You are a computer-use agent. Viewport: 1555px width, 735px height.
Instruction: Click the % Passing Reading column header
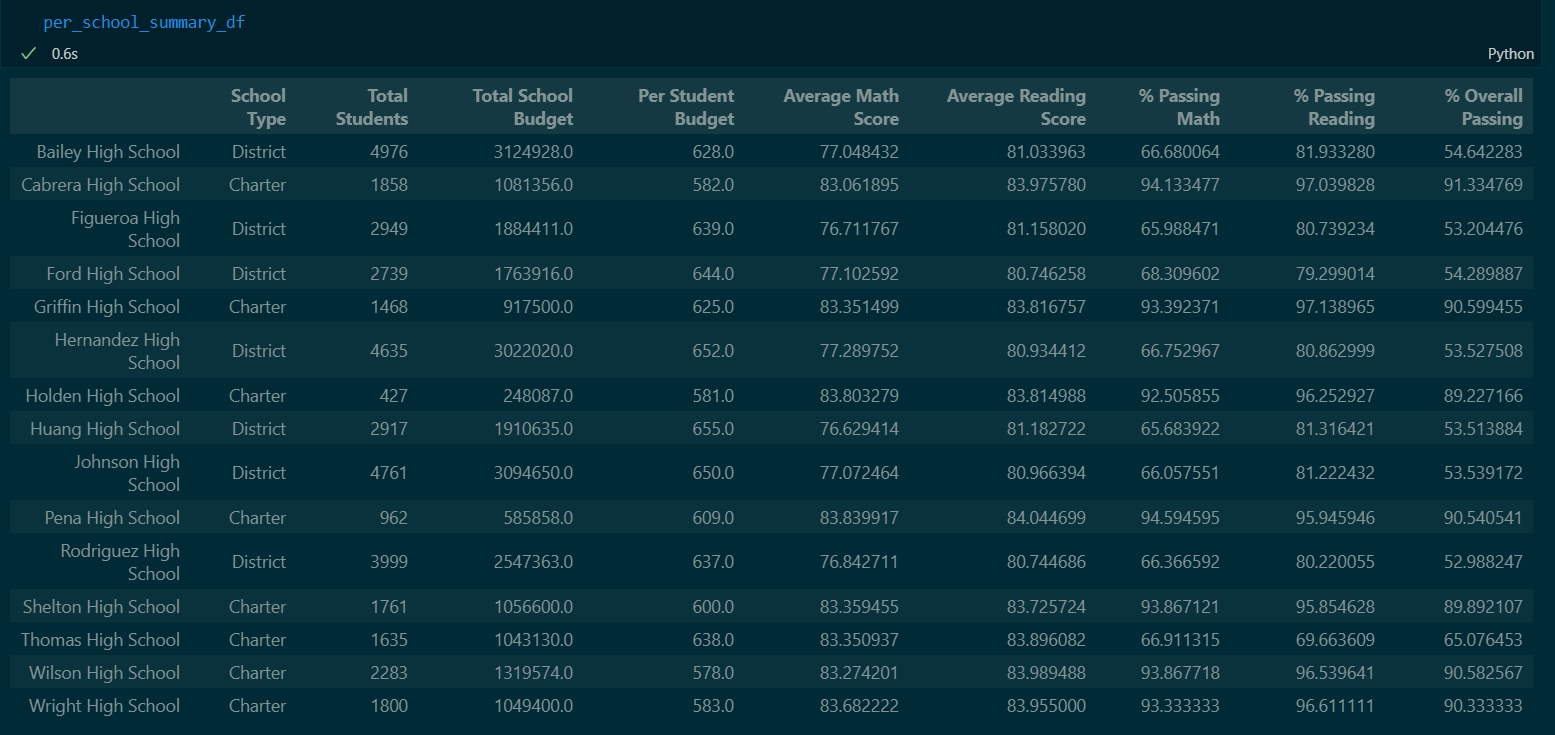1335,106
